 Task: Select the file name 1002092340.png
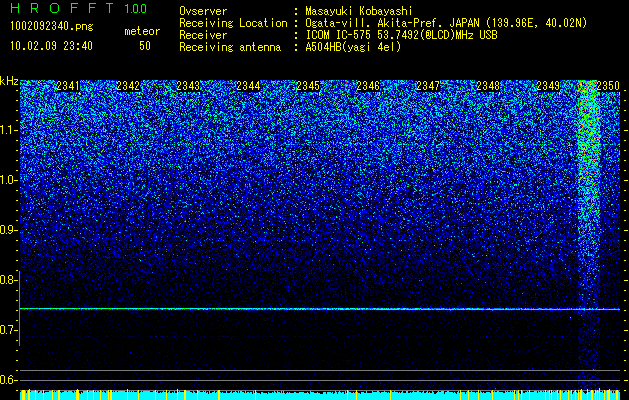pyautogui.click(x=52, y=27)
